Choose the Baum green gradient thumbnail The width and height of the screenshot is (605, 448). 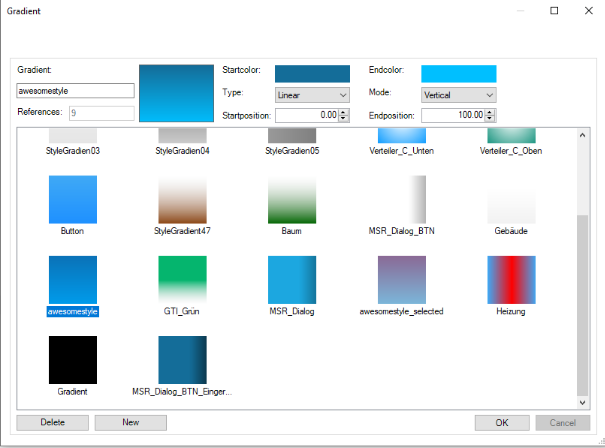292,199
